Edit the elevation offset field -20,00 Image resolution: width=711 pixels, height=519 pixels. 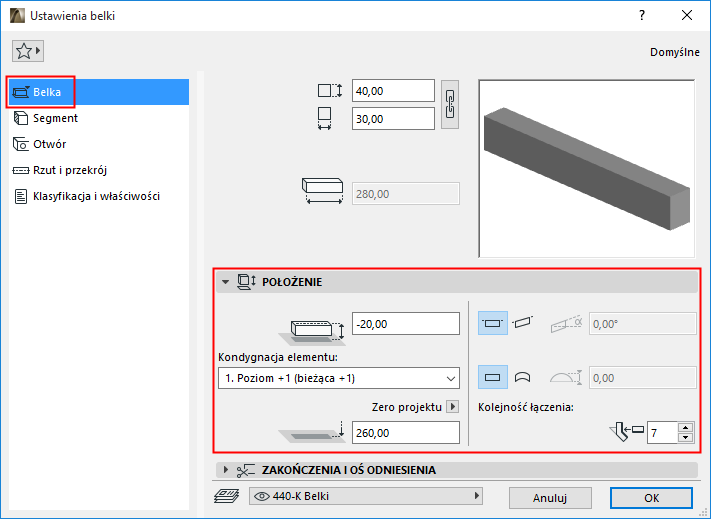[x=406, y=324]
